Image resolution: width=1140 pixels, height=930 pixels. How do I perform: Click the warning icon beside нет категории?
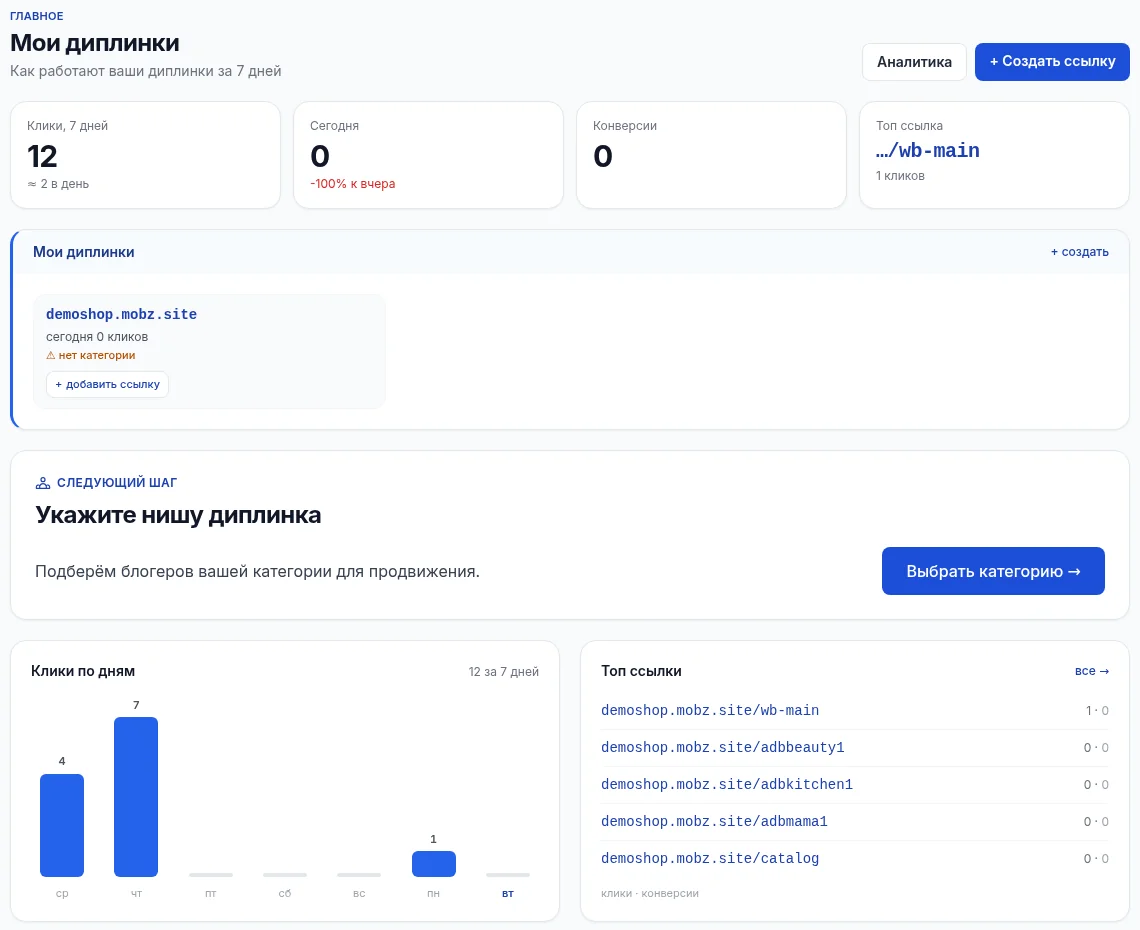(x=50, y=356)
